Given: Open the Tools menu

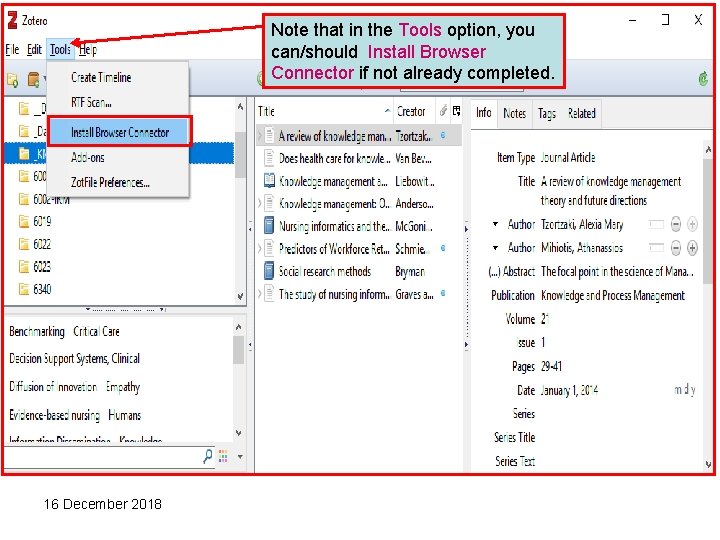Looking at the screenshot, I should point(60,50).
